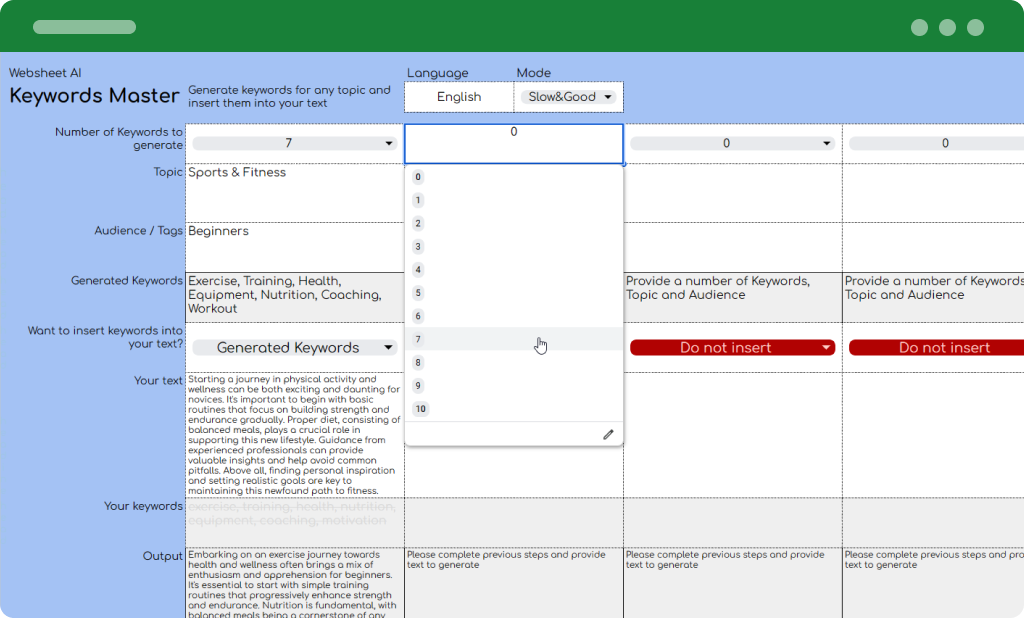
Task: Open the keyword count dropdown showing 7
Action: (x=293, y=142)
